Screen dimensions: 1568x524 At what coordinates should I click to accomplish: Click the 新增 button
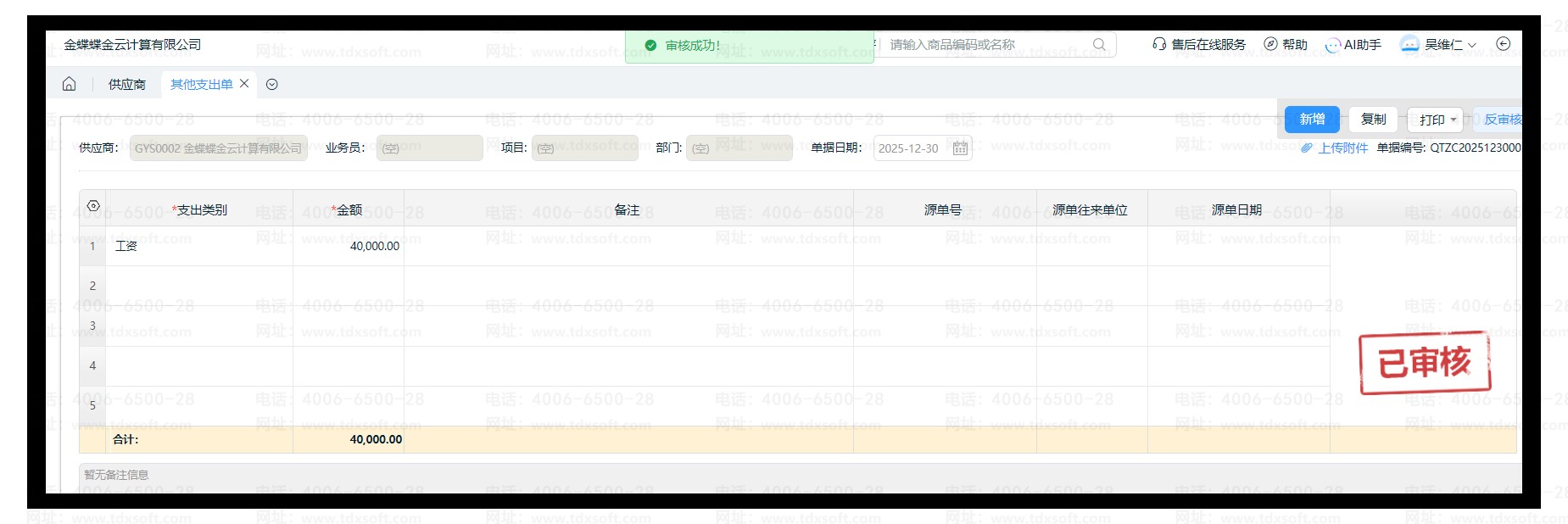[x=1312, y=120]
